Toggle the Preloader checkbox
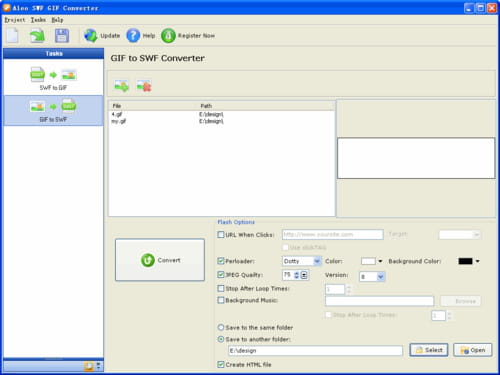 coord(221,261)
